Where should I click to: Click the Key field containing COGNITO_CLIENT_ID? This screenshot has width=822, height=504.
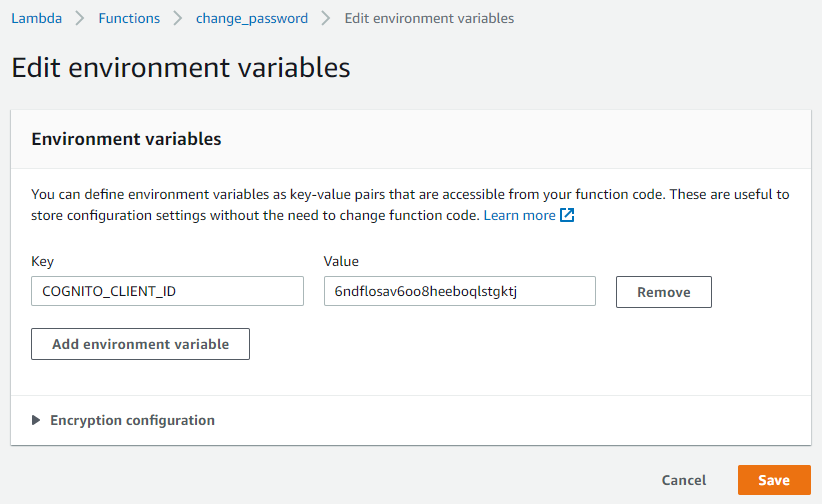pyautogui.click(x=167, y=291)
